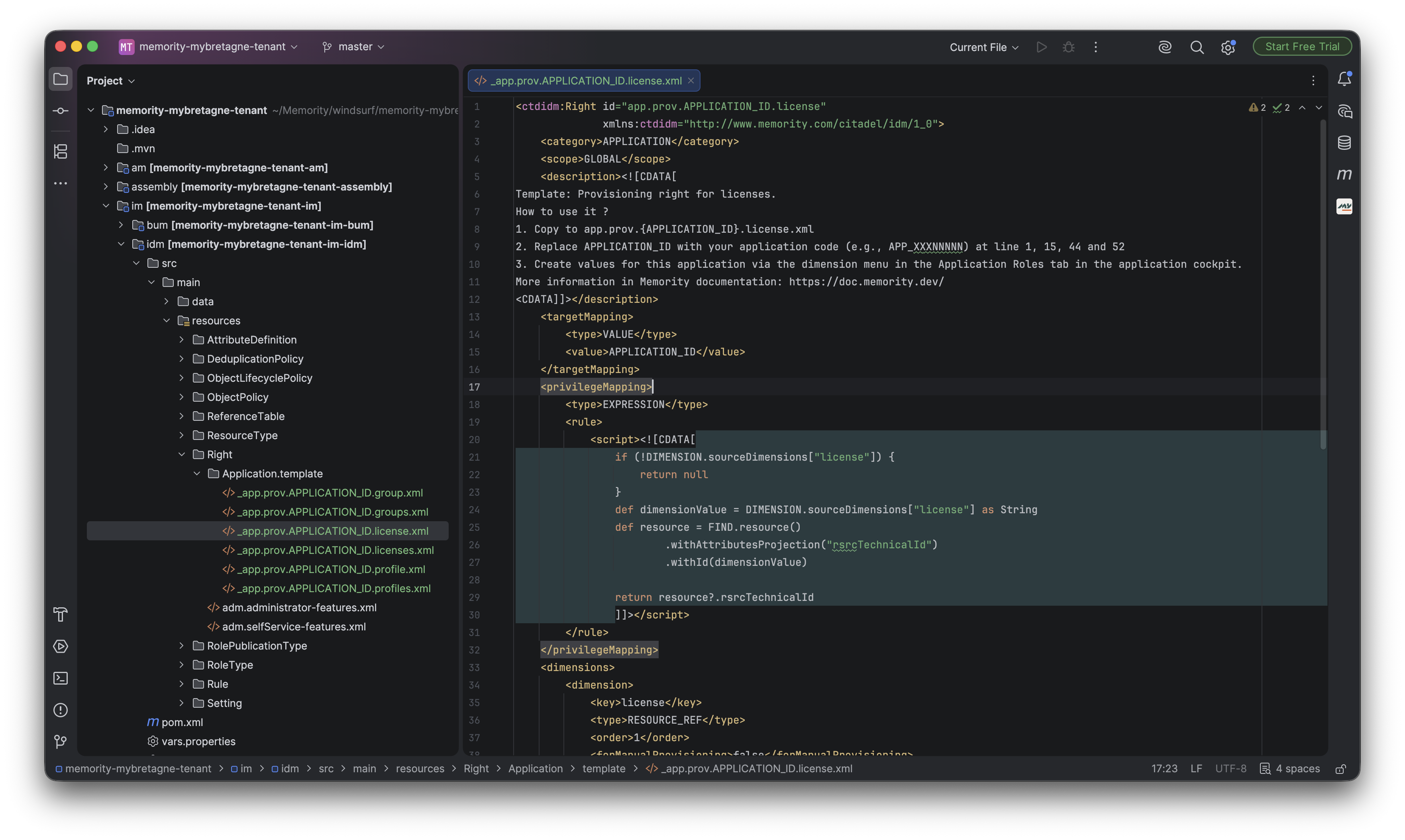Change the UTF-8 file encoding
1405x840 pixels.
tap(1231, 769)
